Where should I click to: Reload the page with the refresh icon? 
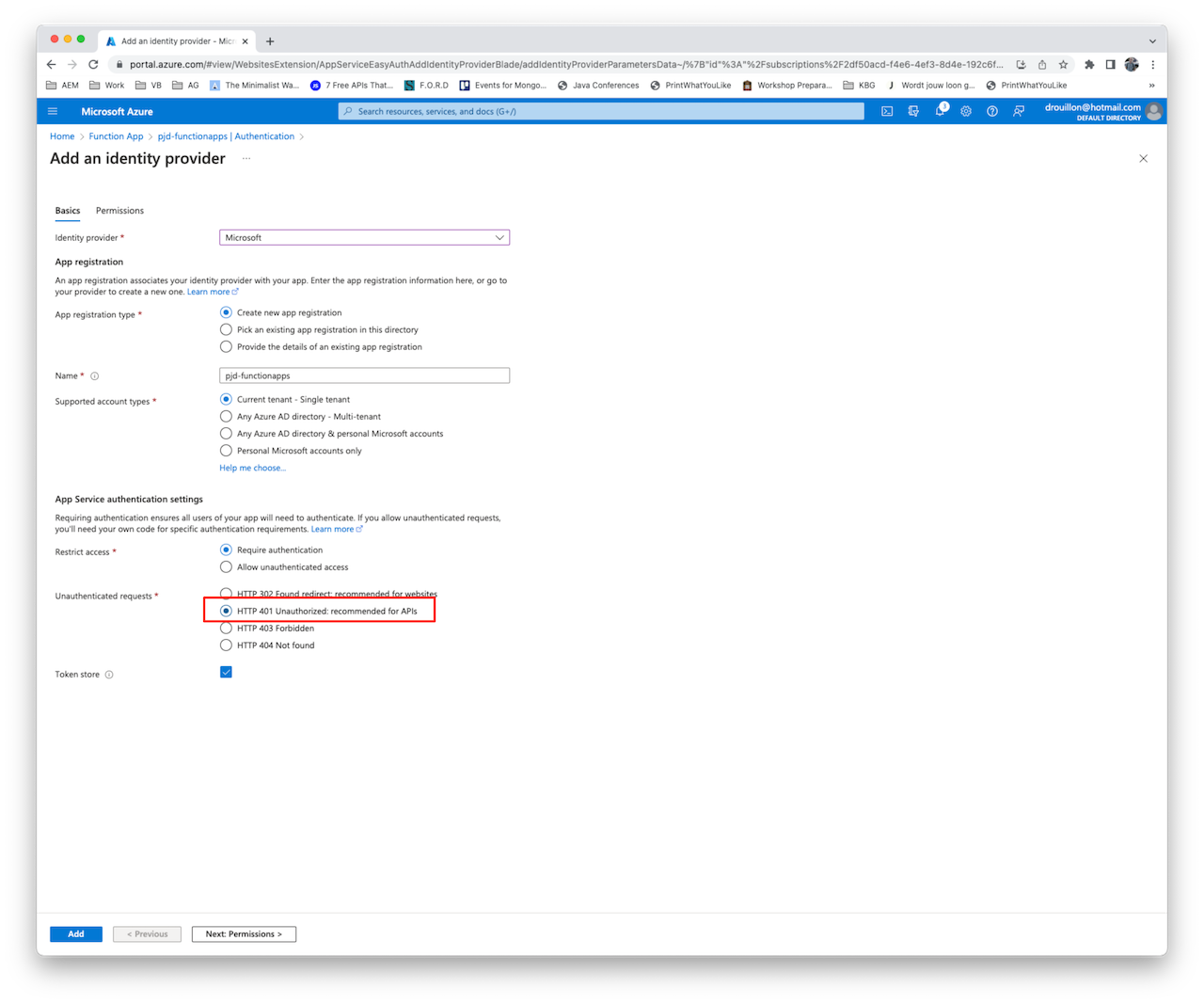coord(93,64)
